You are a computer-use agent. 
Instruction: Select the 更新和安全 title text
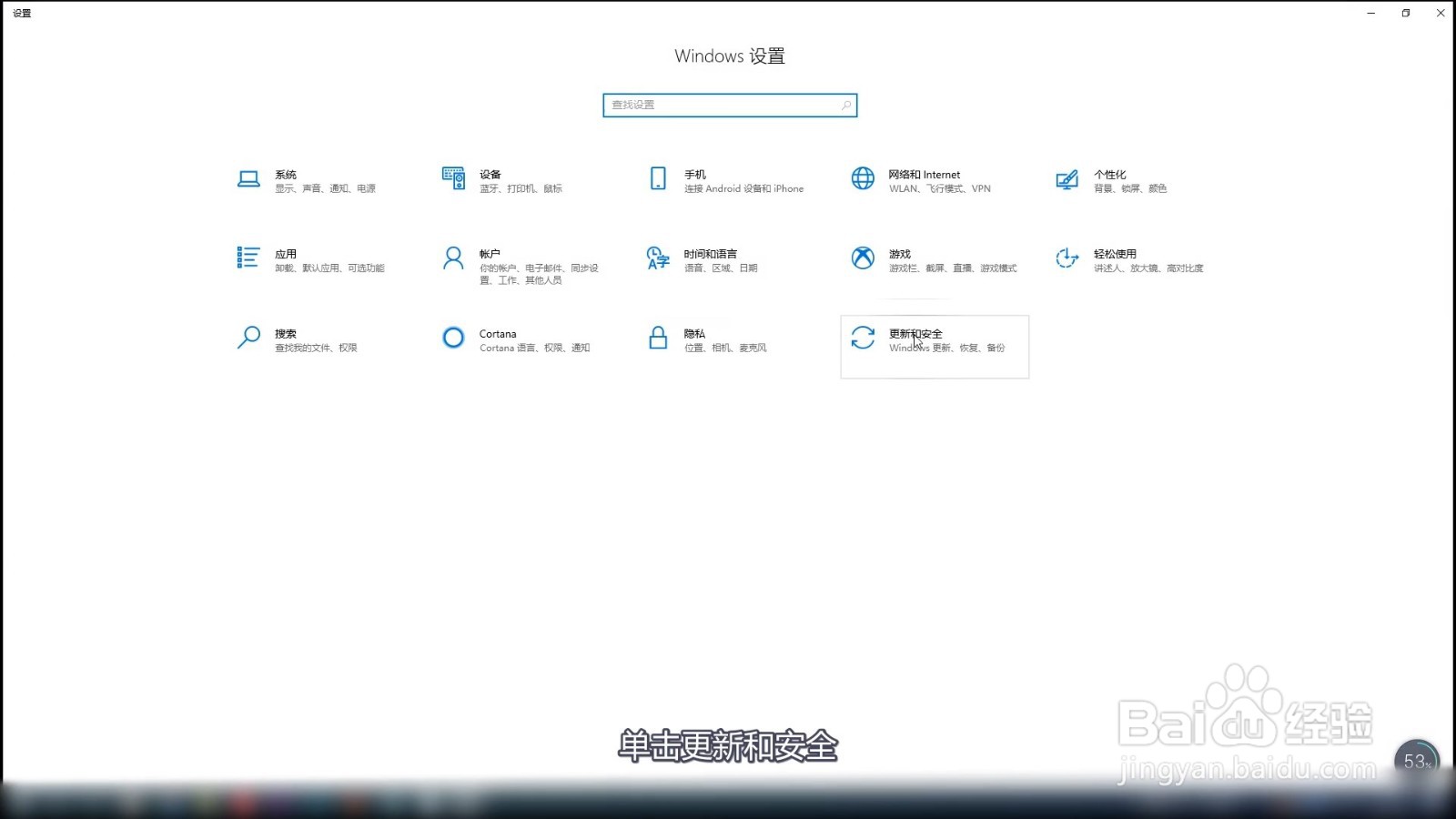point(915,334)
